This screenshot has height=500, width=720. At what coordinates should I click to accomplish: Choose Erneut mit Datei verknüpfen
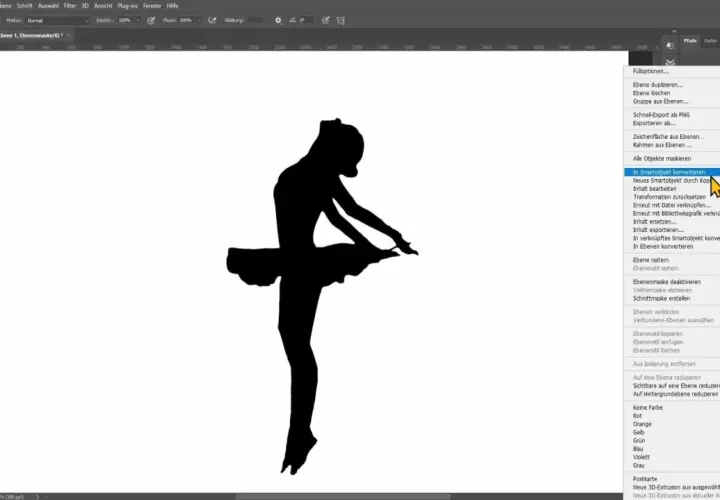(672, 205)
